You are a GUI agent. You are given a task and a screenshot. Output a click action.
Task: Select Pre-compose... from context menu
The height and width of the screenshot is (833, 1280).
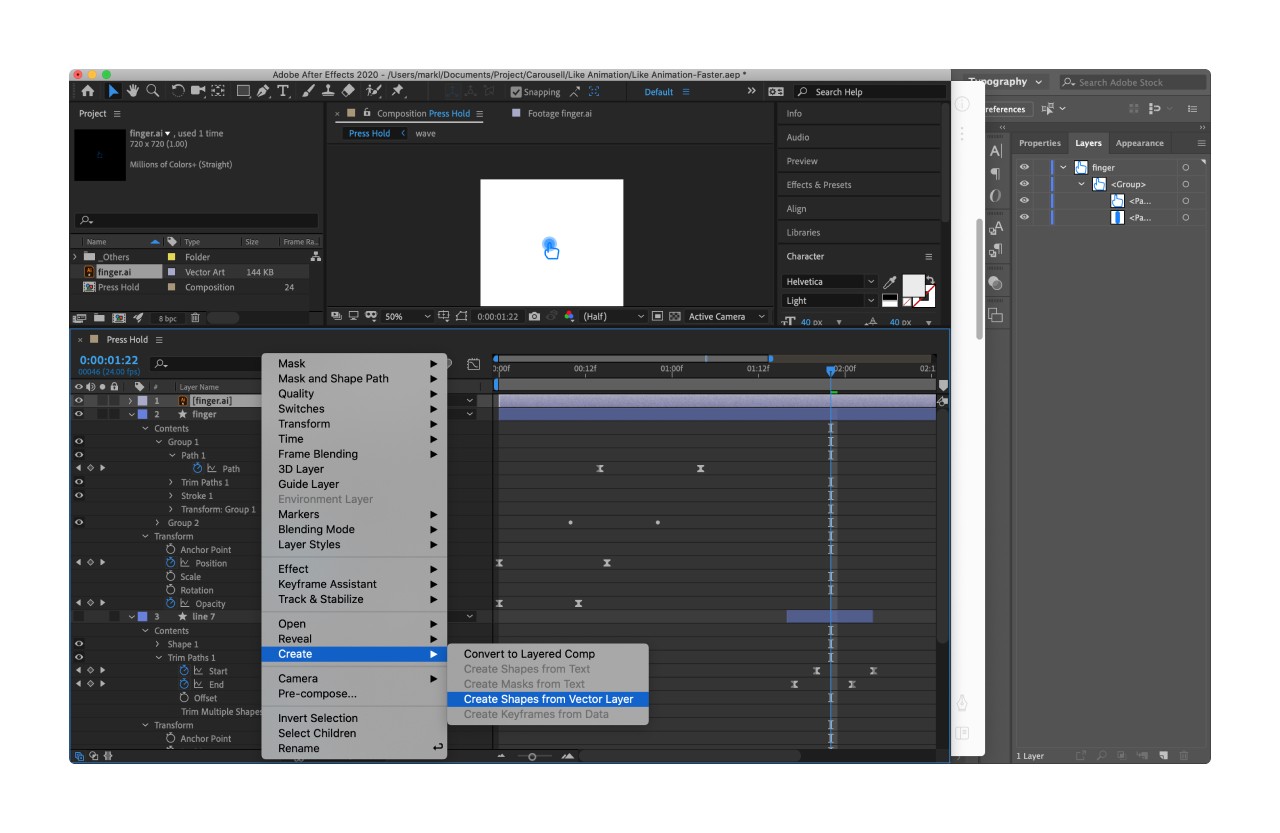click(354, 694)
